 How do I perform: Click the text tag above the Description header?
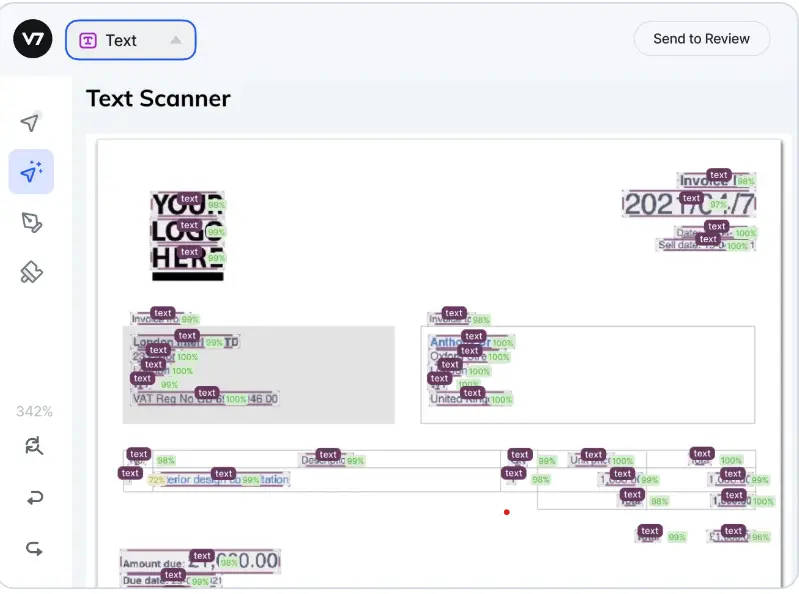click(x=328, y=454)
